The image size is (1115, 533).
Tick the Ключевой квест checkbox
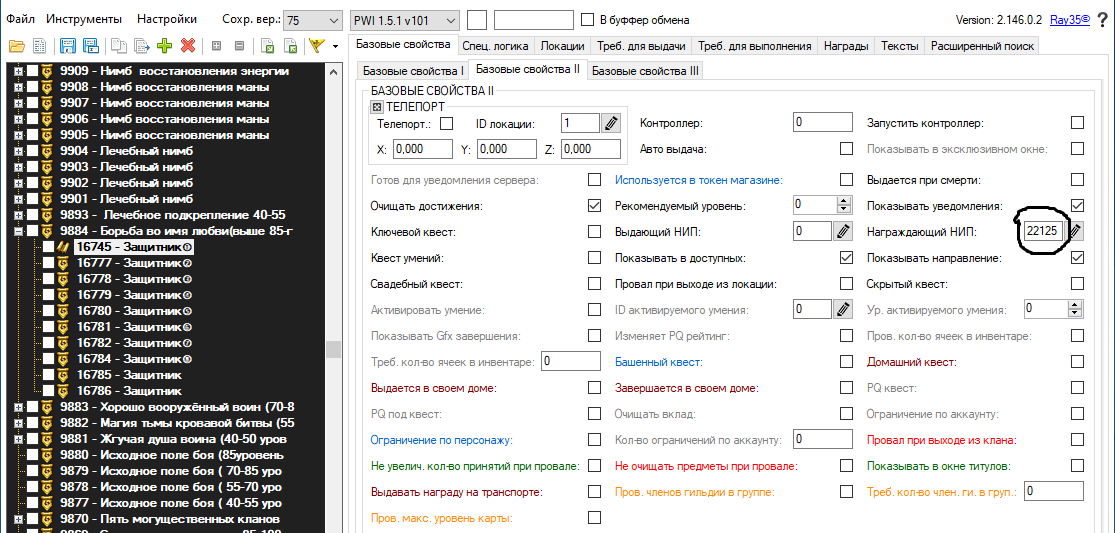pyautogui.click(x=594, y=231)
